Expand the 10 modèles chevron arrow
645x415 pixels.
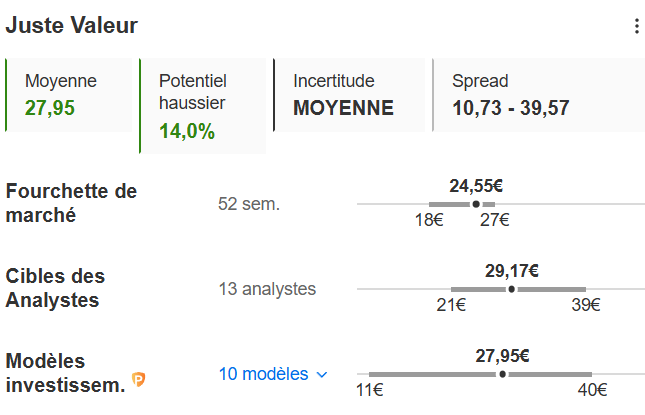coord(322,375)
